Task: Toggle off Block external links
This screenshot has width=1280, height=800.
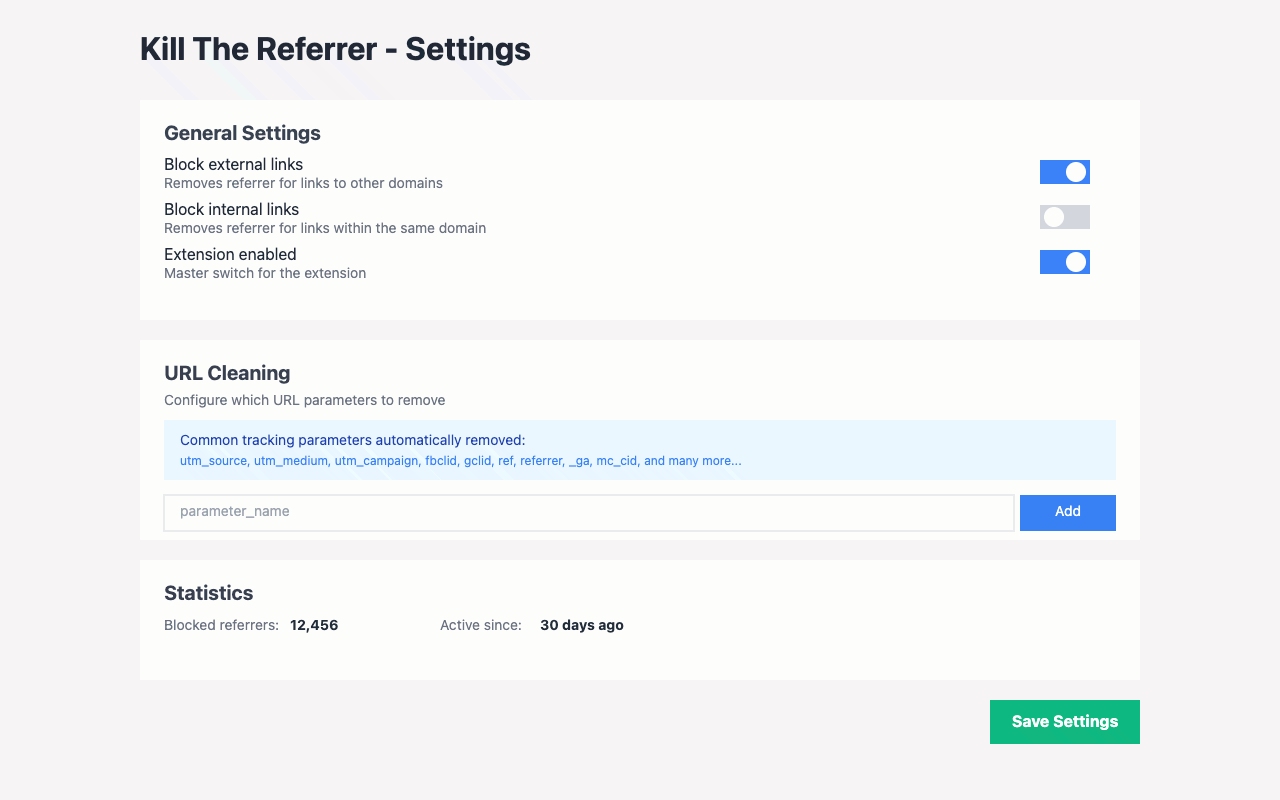Action: [1064, 171]
